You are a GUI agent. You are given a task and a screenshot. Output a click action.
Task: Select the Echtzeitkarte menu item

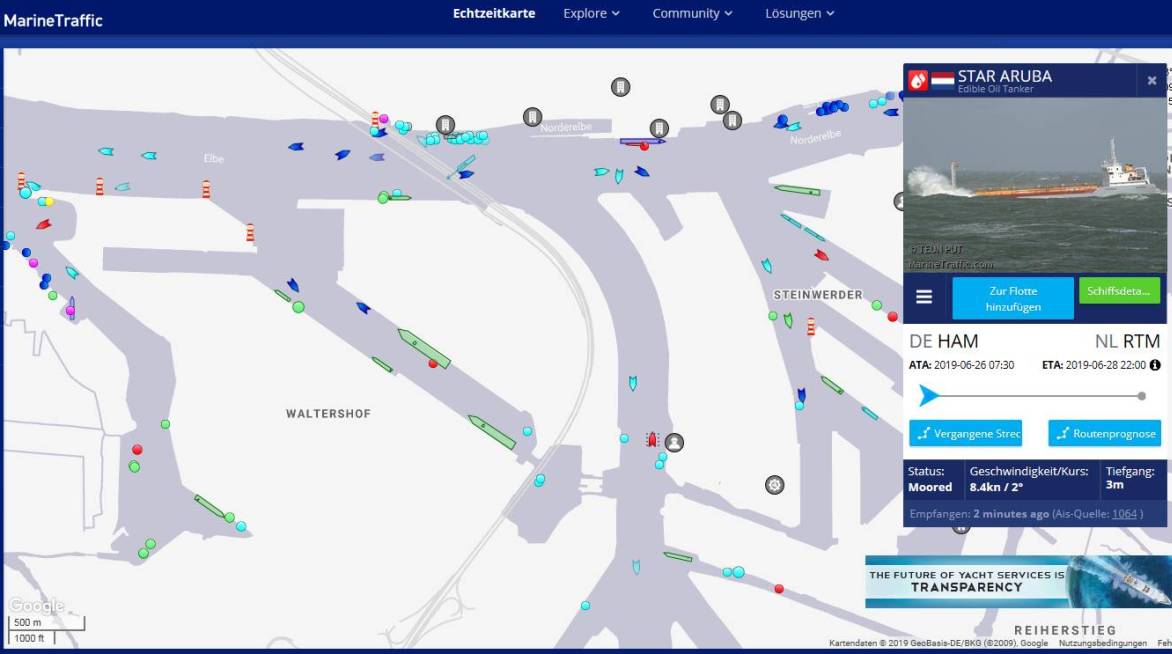pos(494,13)
